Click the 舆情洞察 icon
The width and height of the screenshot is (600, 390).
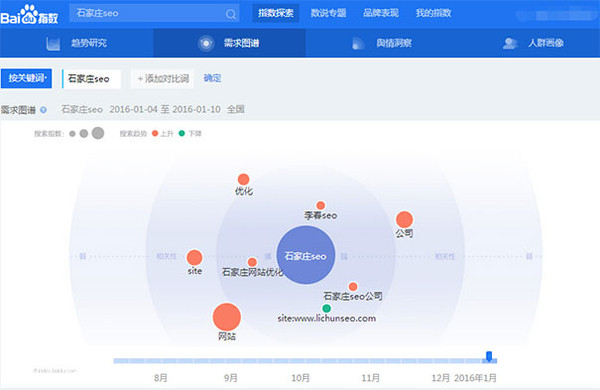[358, 43]
